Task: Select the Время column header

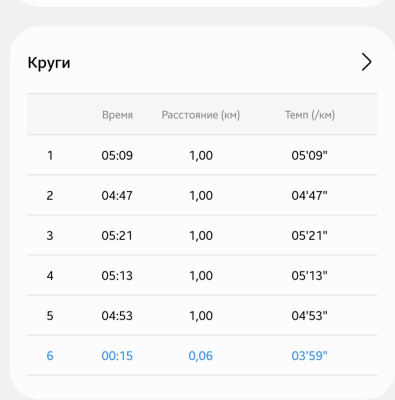Action: (117, 115)
